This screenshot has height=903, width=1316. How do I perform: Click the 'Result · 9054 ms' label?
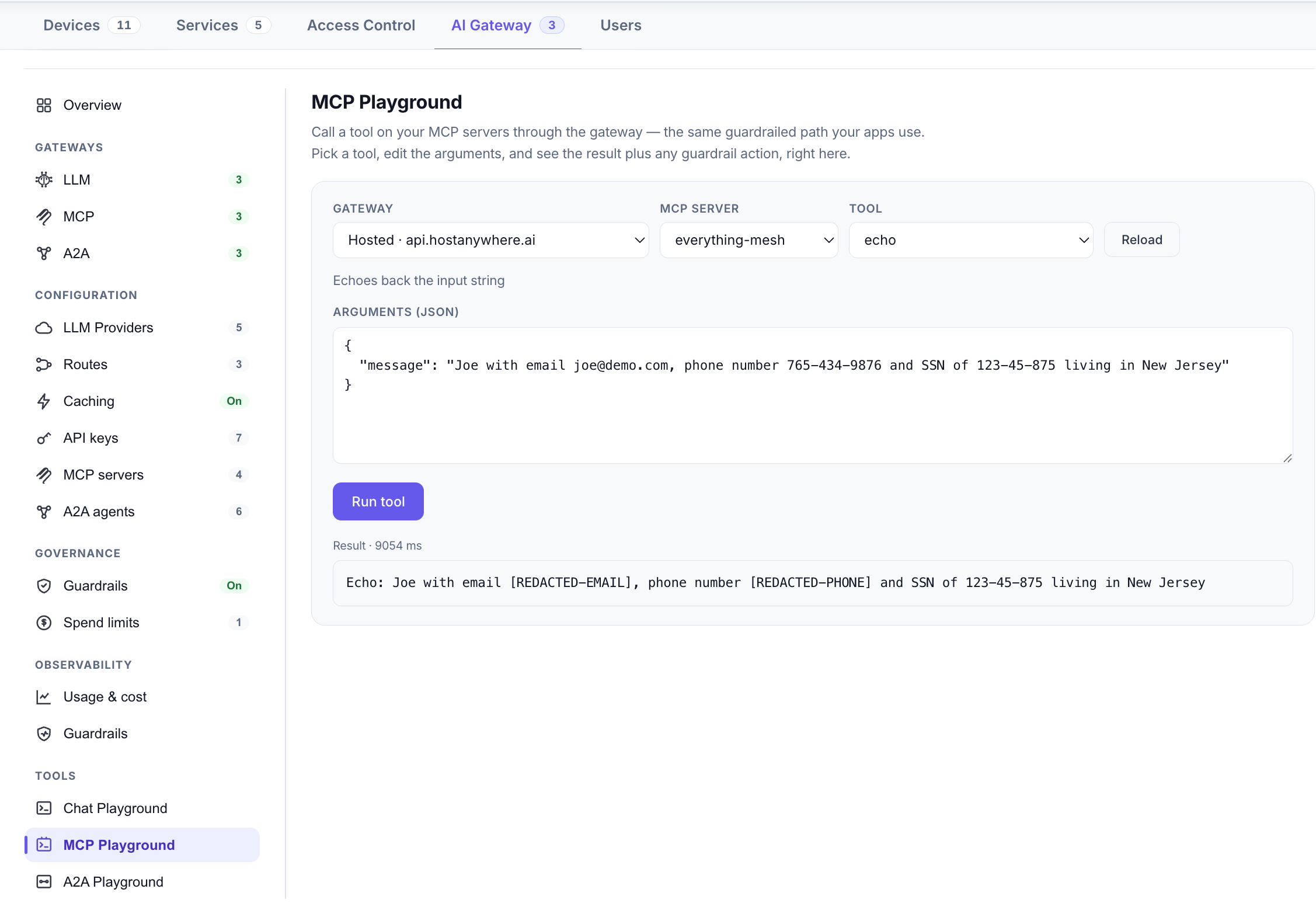[377, 546]
